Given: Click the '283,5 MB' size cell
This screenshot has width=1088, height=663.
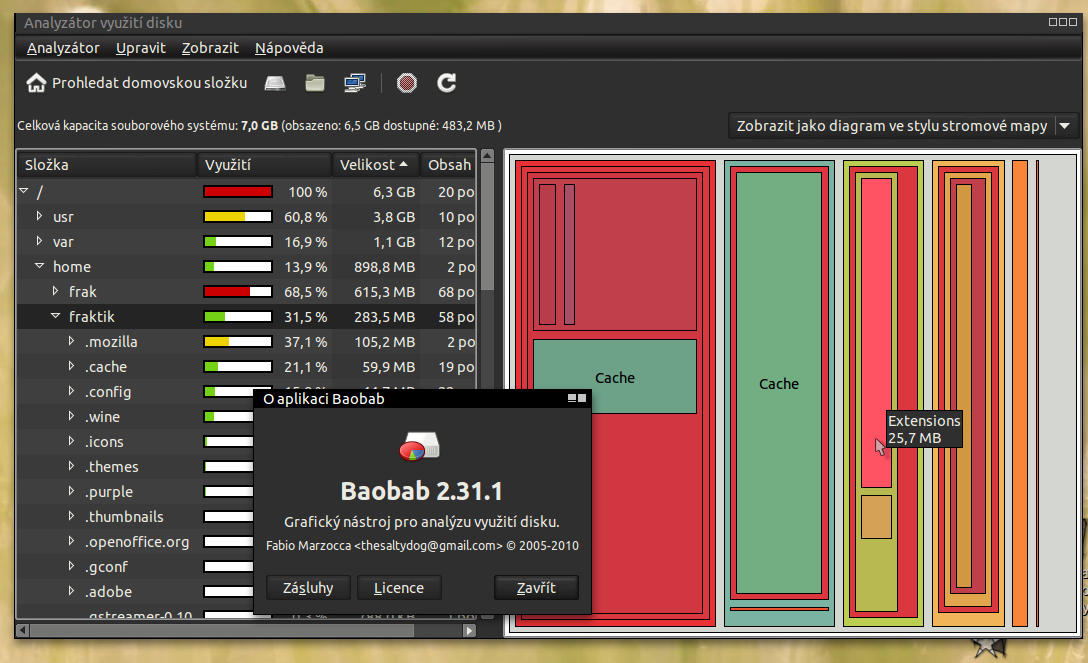Looking at the screenshot, I should (x=384, y=316).
